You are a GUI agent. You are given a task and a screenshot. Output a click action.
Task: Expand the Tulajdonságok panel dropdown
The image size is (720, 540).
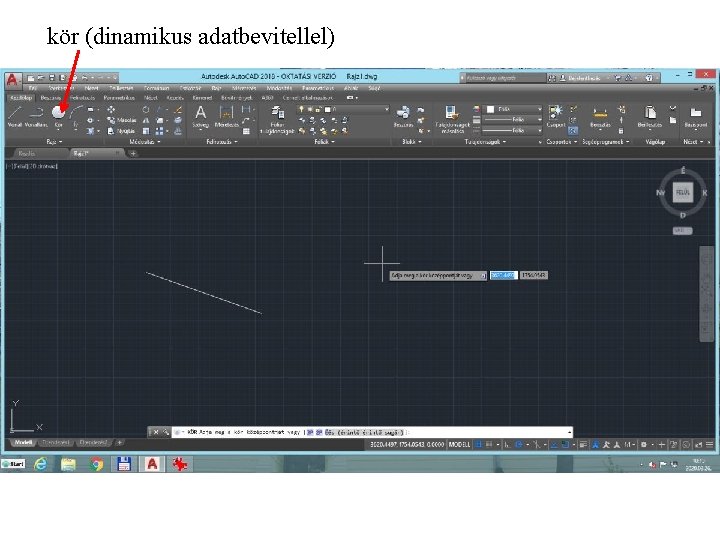click(485, 142)
